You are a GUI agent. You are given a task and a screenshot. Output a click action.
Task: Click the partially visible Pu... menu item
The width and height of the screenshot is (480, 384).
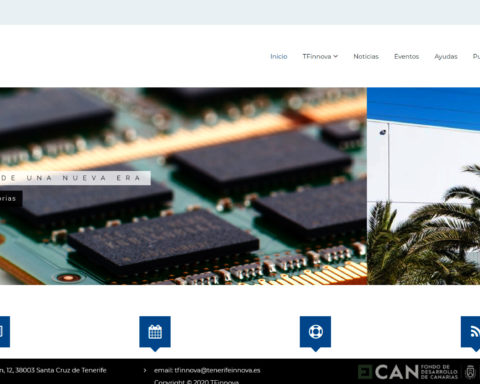coord(476,56)
